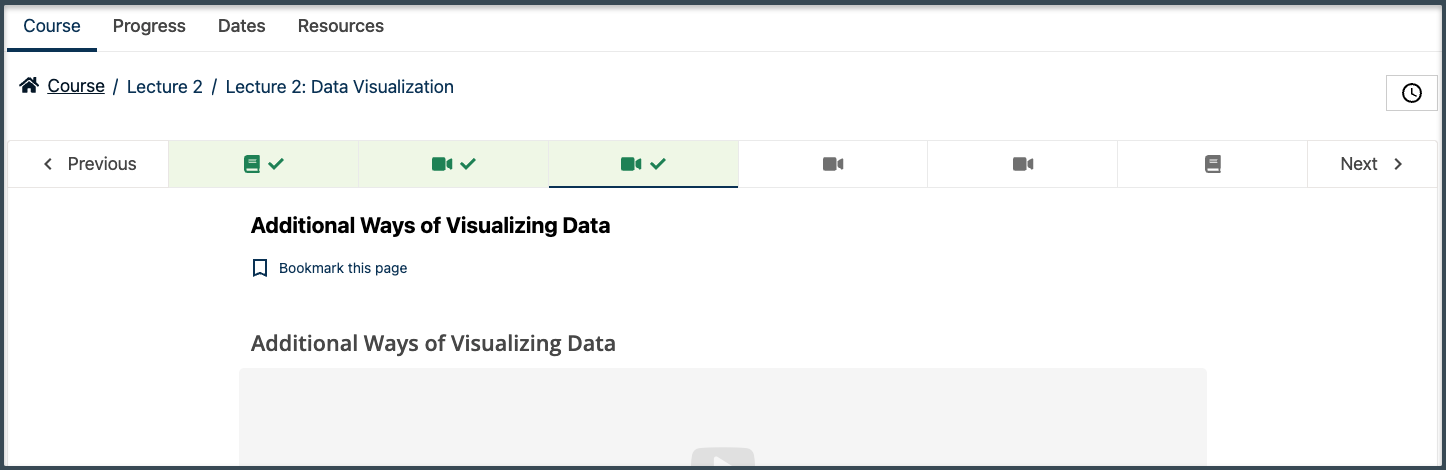Open the second uncompleted video unit
1446x470 pixels.
tap(1022, 164)
